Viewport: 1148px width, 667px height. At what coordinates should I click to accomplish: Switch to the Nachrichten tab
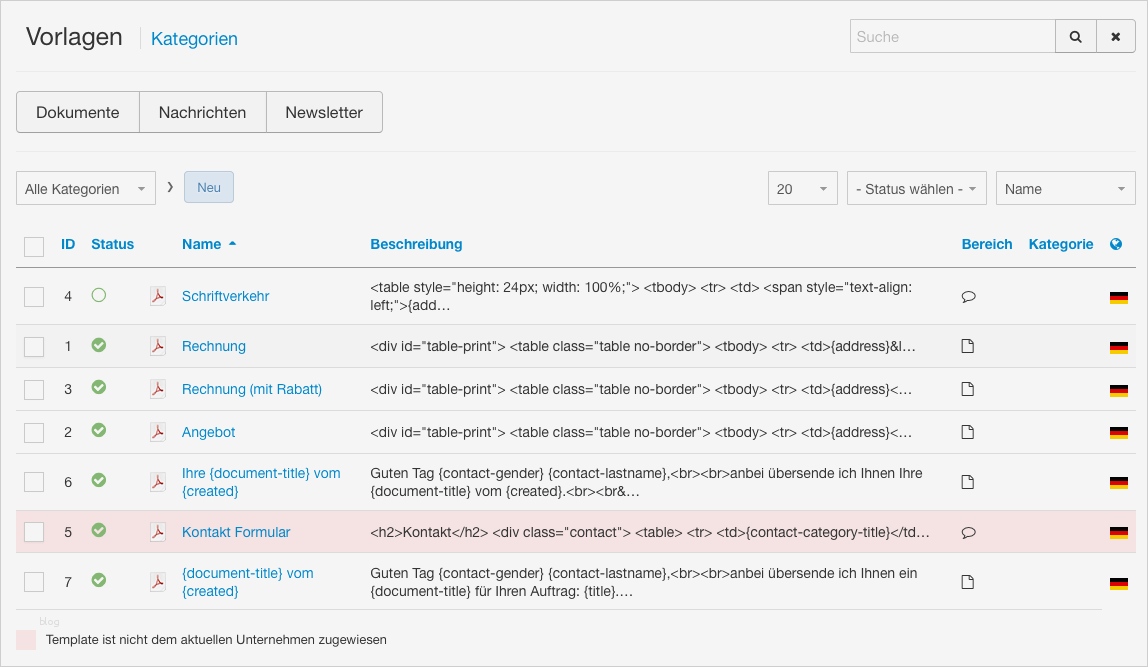point(202,112)
